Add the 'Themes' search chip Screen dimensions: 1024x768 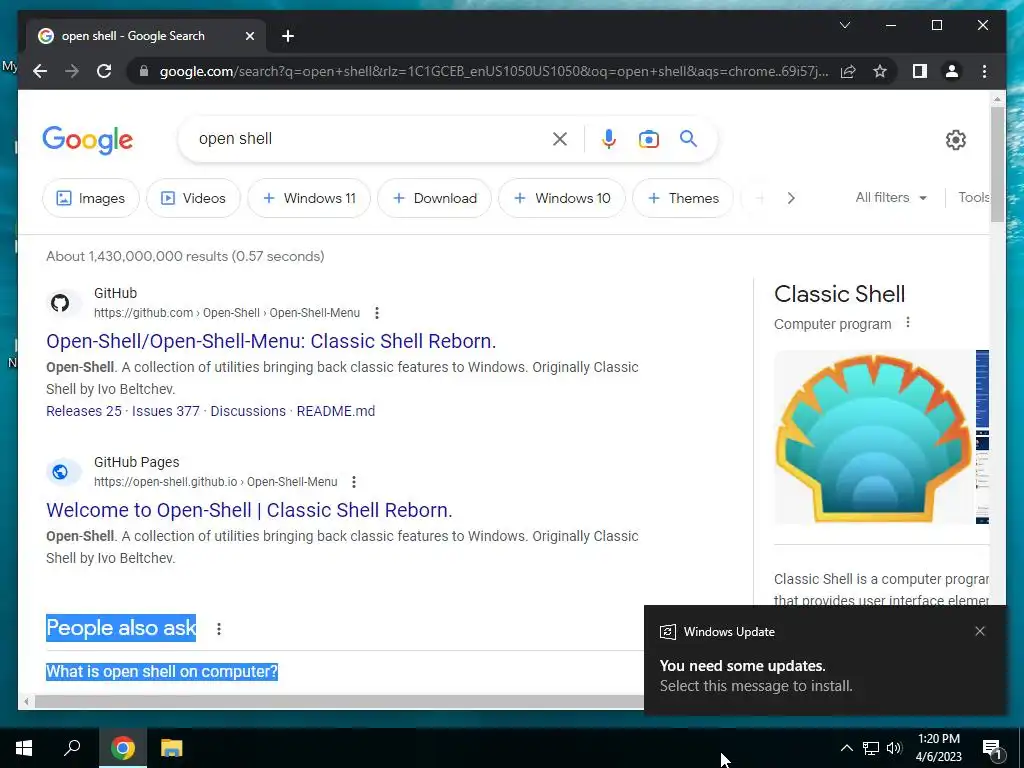click(682, 198)
